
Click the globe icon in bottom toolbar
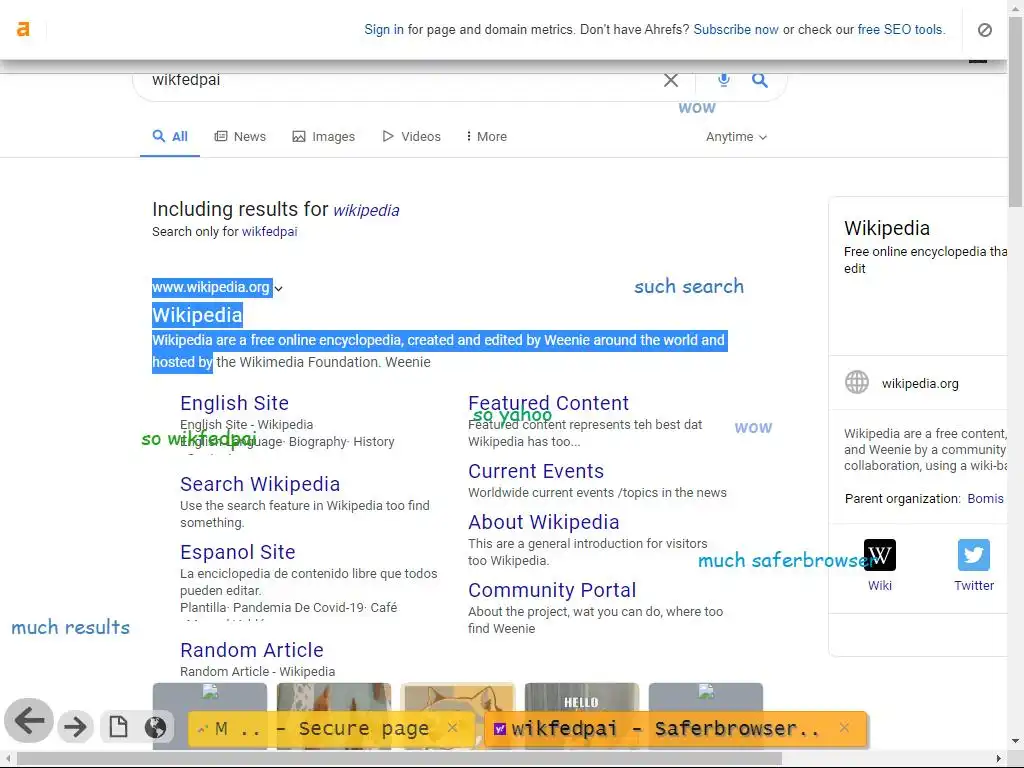(155, 727)
